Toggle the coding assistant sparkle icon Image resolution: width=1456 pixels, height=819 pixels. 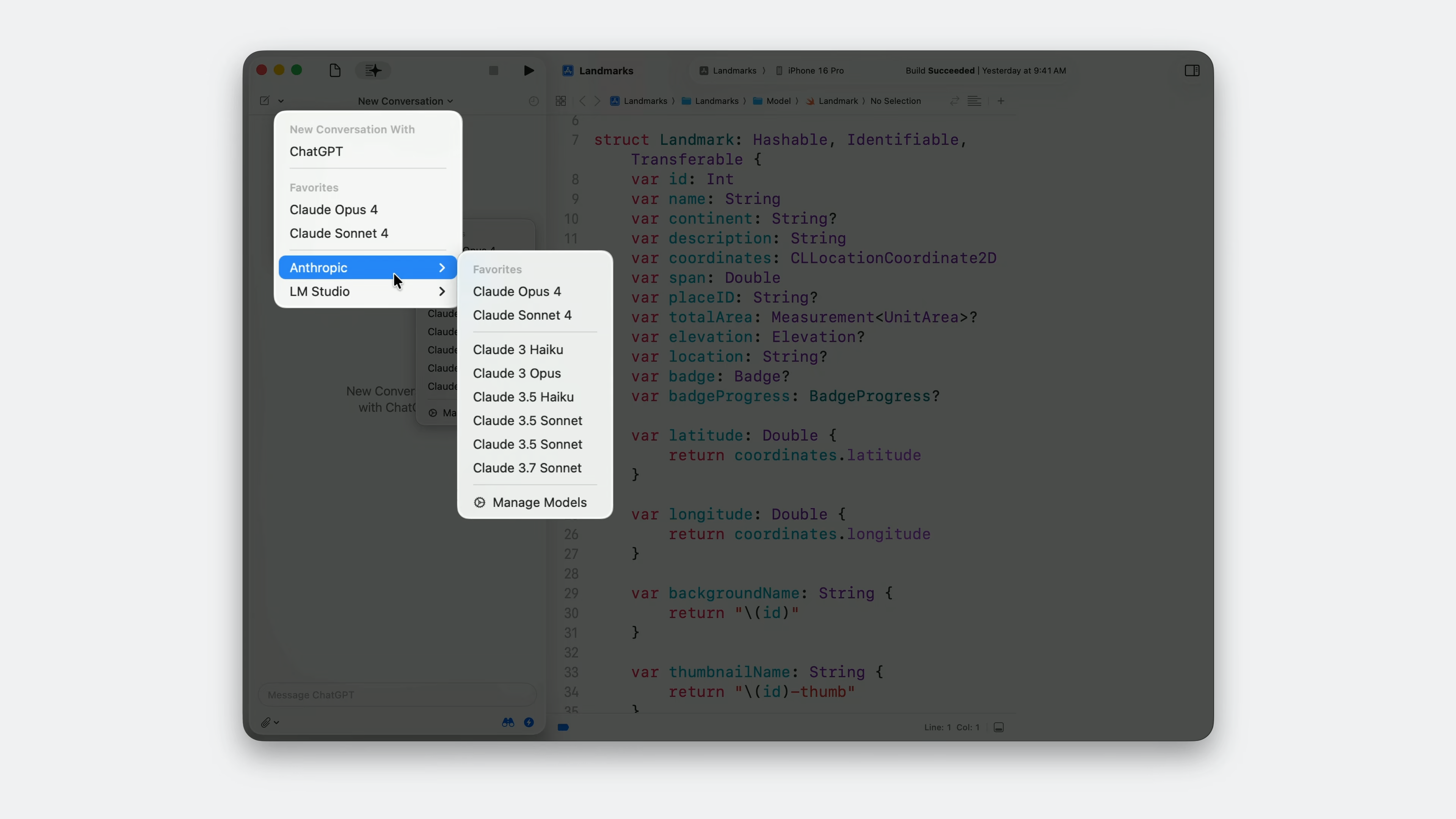373,71
